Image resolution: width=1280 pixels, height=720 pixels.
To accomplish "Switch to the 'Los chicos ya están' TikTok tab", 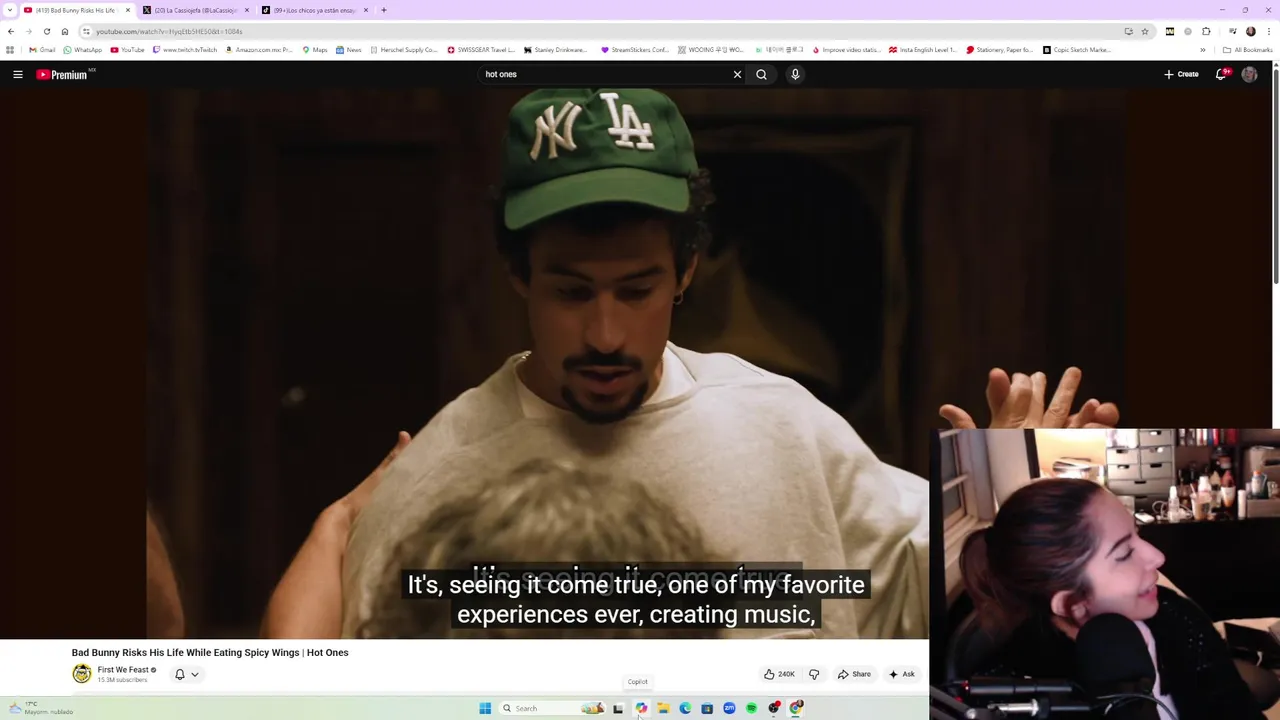I will coord(314,10).
